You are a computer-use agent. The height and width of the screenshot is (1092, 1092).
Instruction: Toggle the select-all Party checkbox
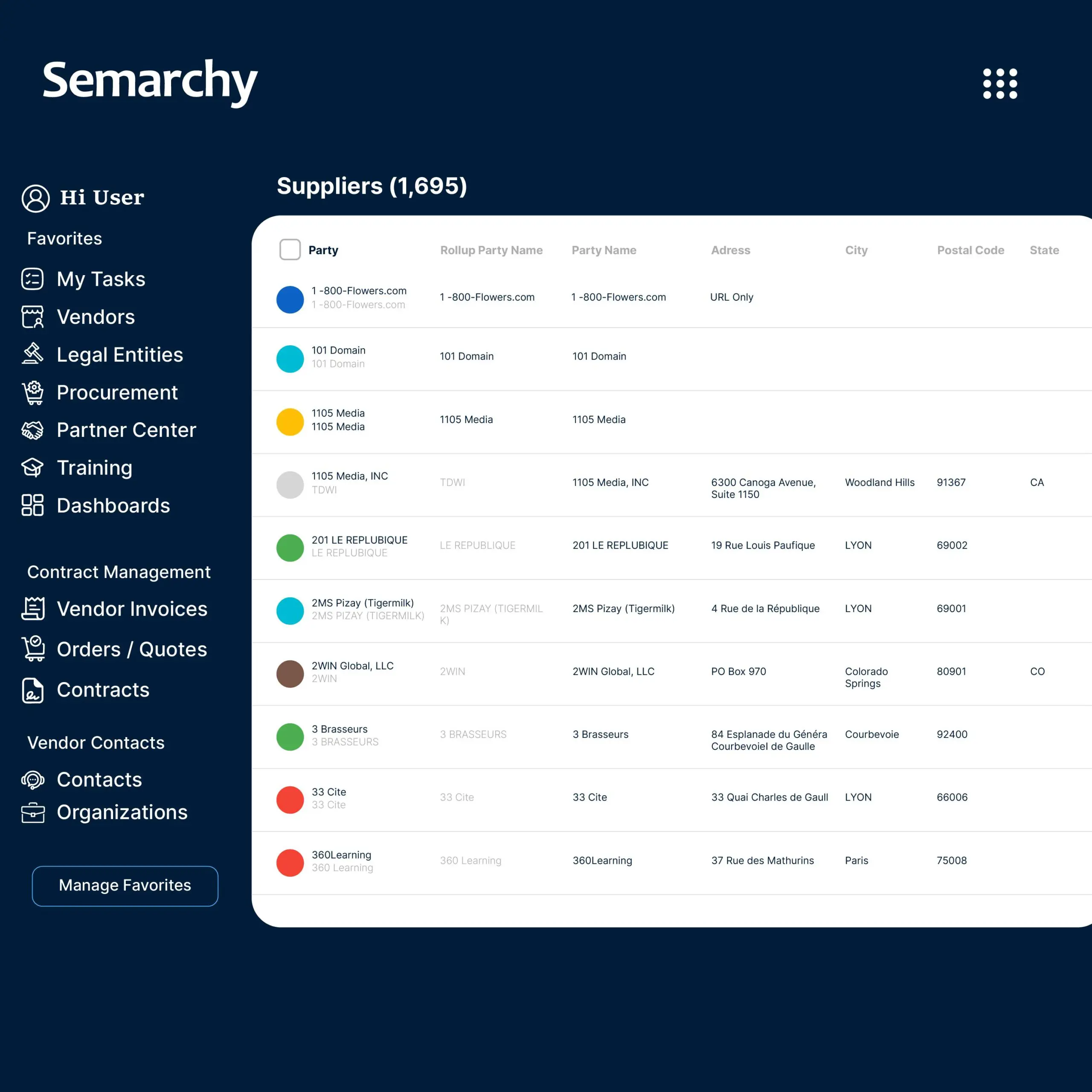tap(290, 249)
